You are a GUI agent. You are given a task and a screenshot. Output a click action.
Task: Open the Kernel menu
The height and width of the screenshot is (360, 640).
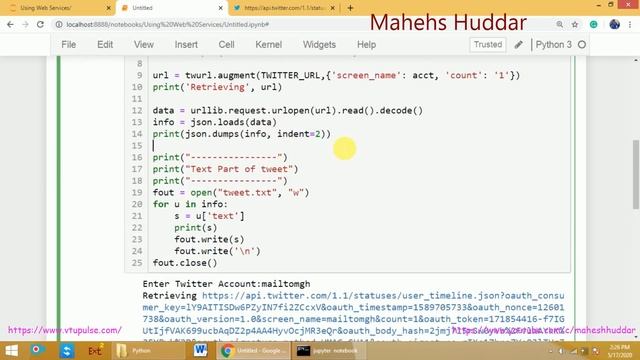point(268,44)
